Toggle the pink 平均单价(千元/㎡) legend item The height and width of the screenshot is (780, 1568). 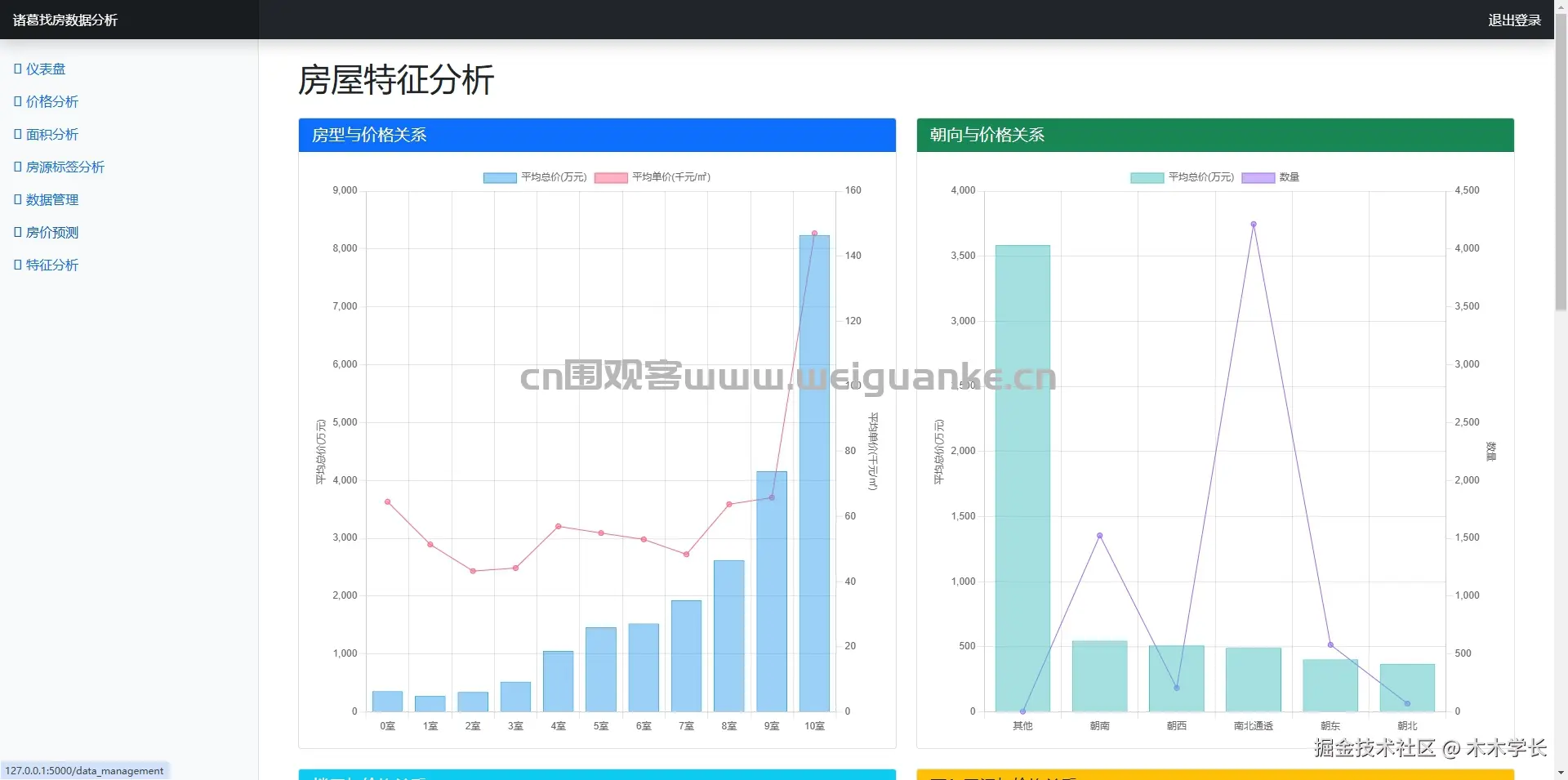[x=653, y=177]
